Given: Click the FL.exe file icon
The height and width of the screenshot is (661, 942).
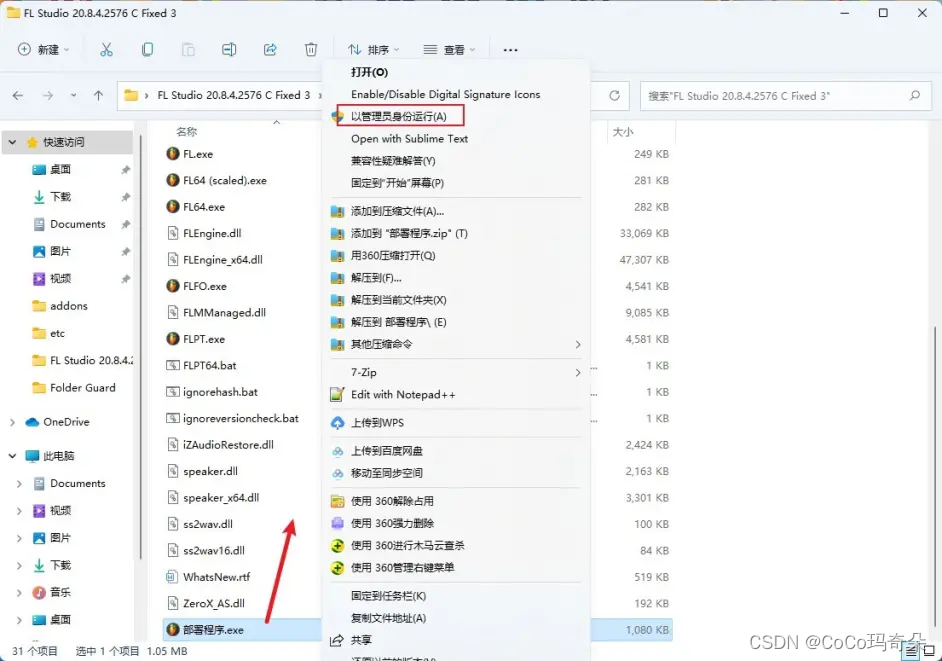Looking at the screenshot, I should pyautogui.click(x=172, y=154).
